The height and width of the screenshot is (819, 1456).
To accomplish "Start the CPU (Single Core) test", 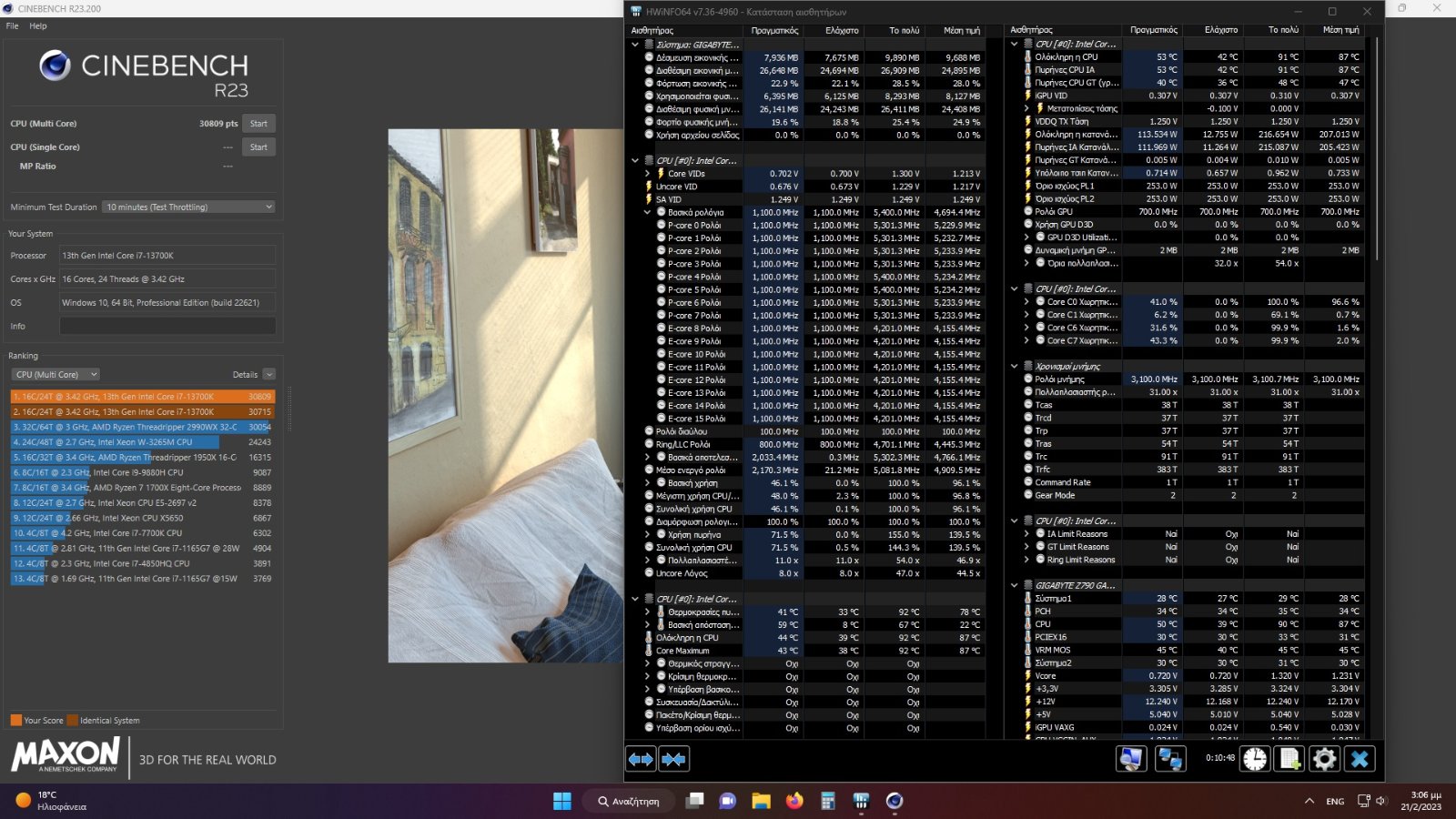I will (258, 147).
